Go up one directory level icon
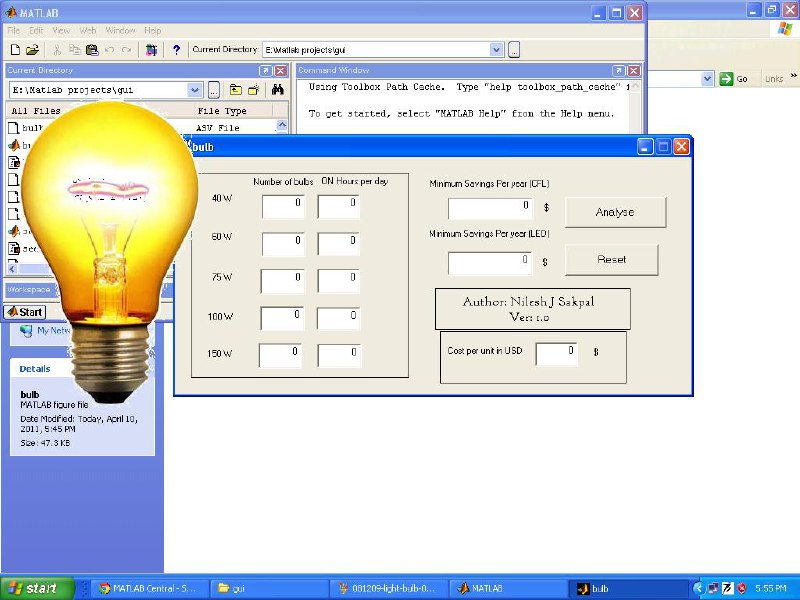800x600 pixels. (235, 90)
